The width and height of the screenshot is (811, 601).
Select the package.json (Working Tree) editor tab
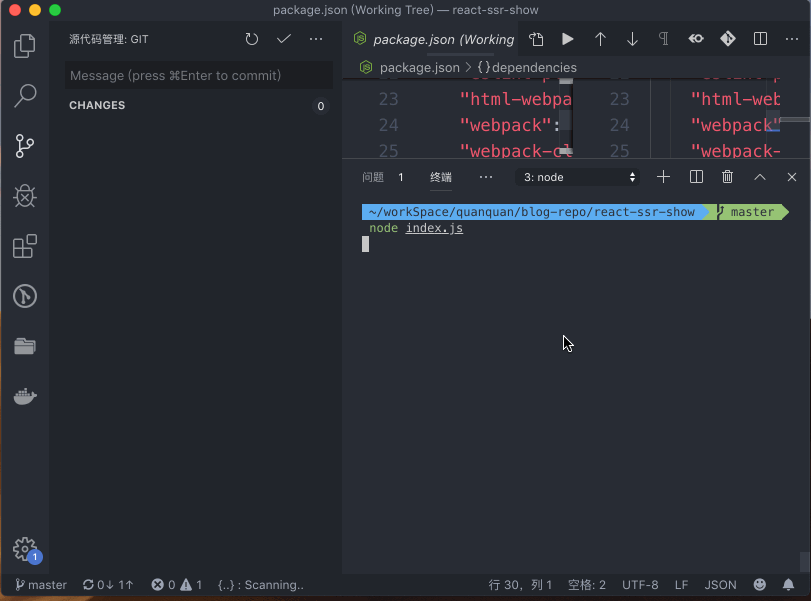(x=433, y=39)
